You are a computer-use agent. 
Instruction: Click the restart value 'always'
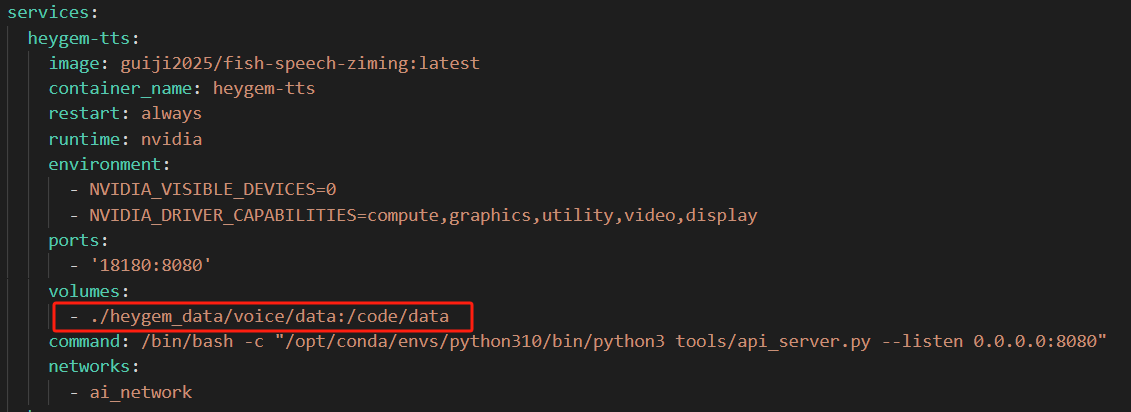[171, 113]
